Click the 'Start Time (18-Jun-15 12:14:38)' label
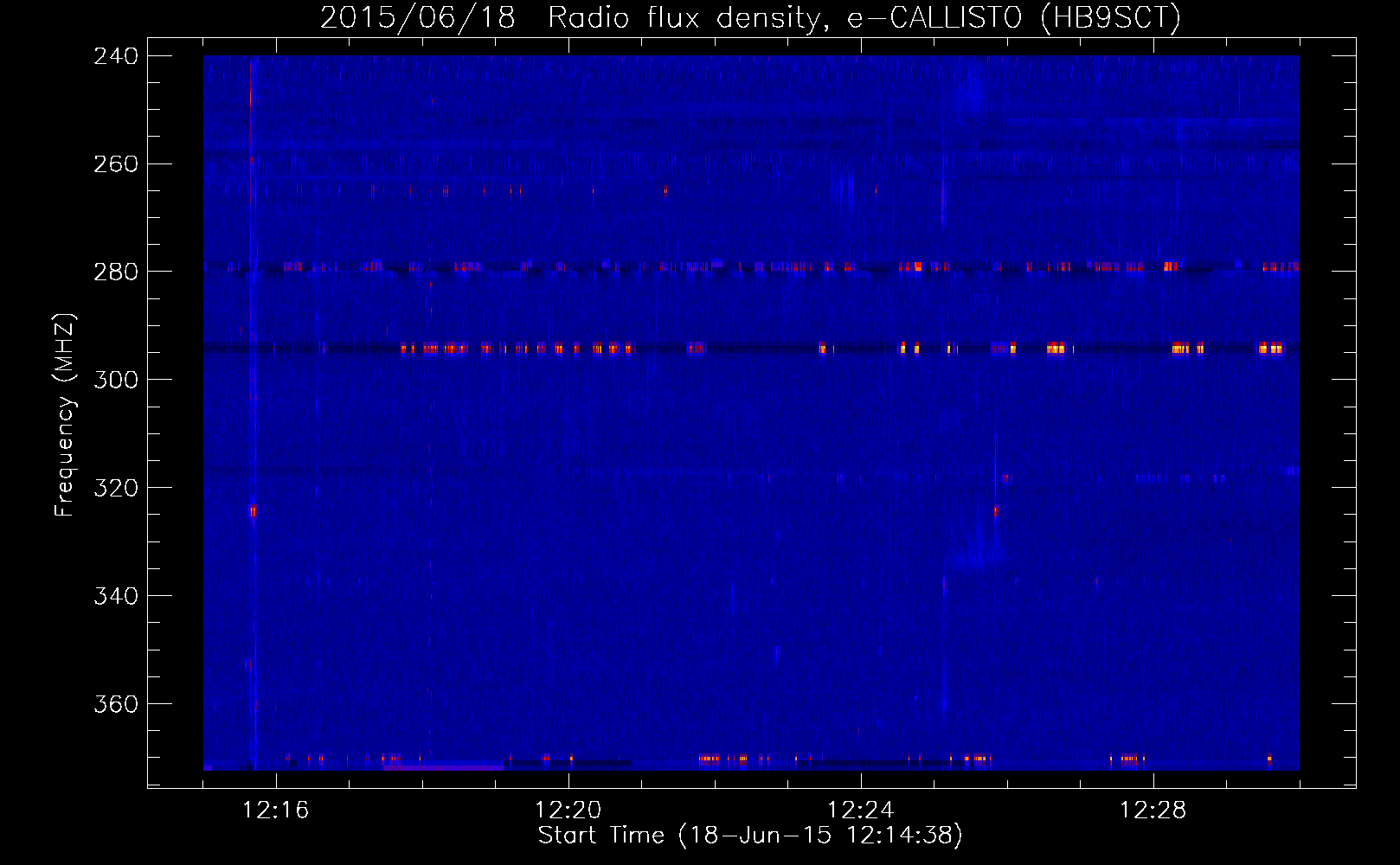Screen dimensions: 1400x865 [x=750, y=836]
